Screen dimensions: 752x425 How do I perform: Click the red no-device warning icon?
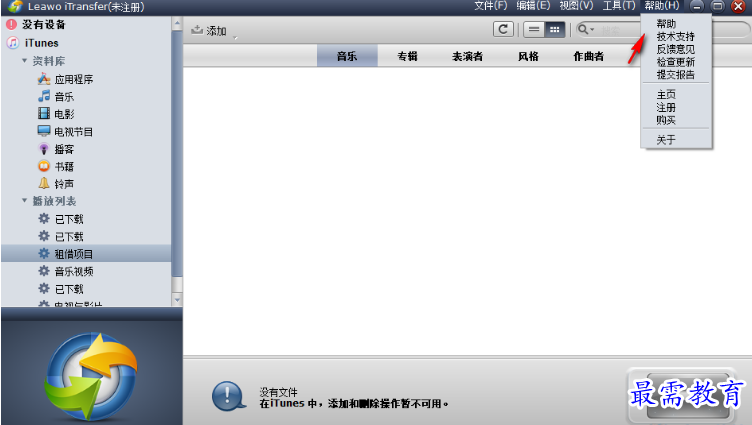click(12, 24)
